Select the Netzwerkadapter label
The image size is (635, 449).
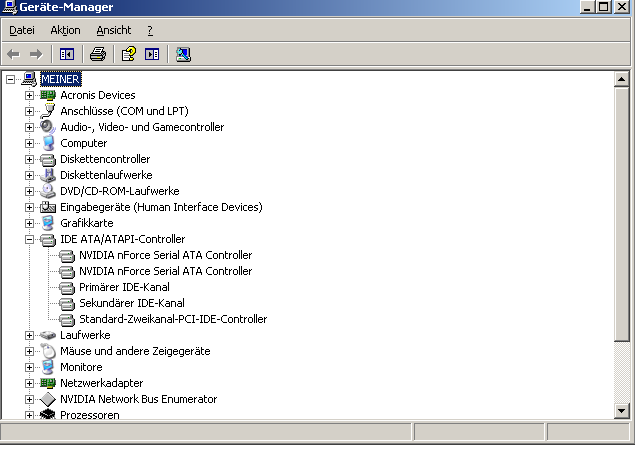pyautogui.click(x=101, y=383)
